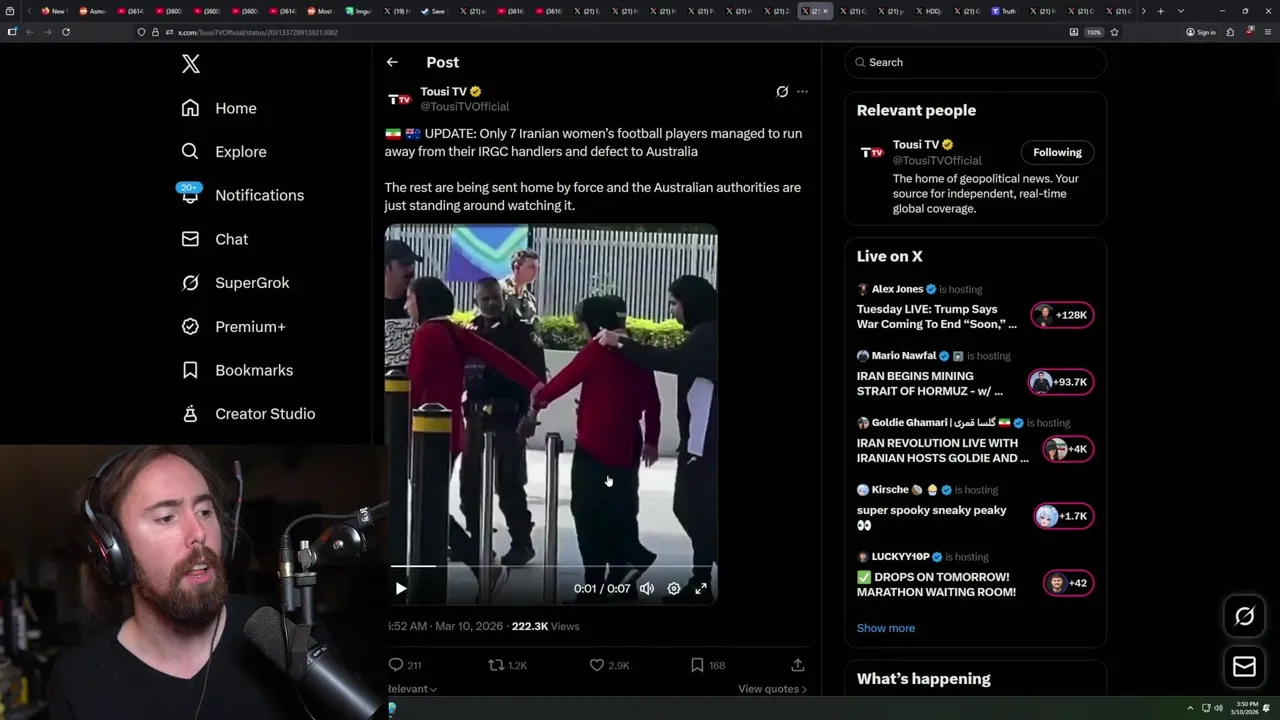Viewport: 1280px width, 720px height.
Task: Switch to the Truth tab
Action: 1004,11
